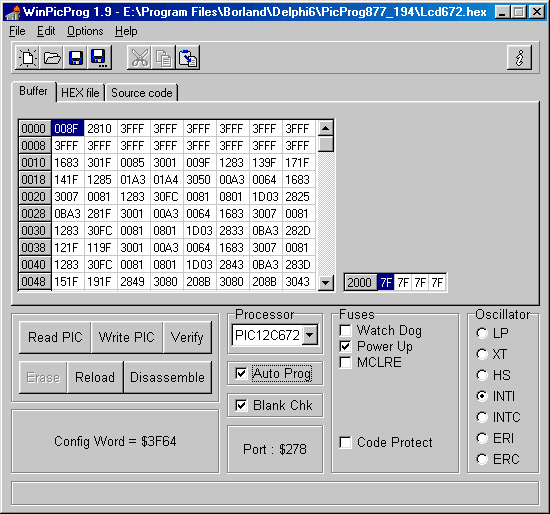Click the Save As floppy icon

[100, 58]
